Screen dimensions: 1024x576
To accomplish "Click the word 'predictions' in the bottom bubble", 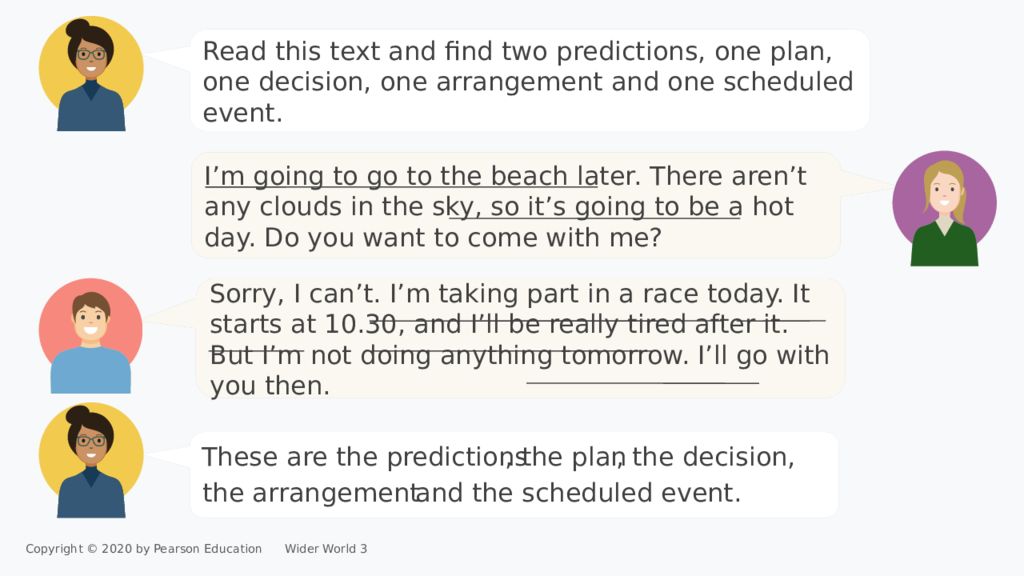I will [x=455, y=457].
